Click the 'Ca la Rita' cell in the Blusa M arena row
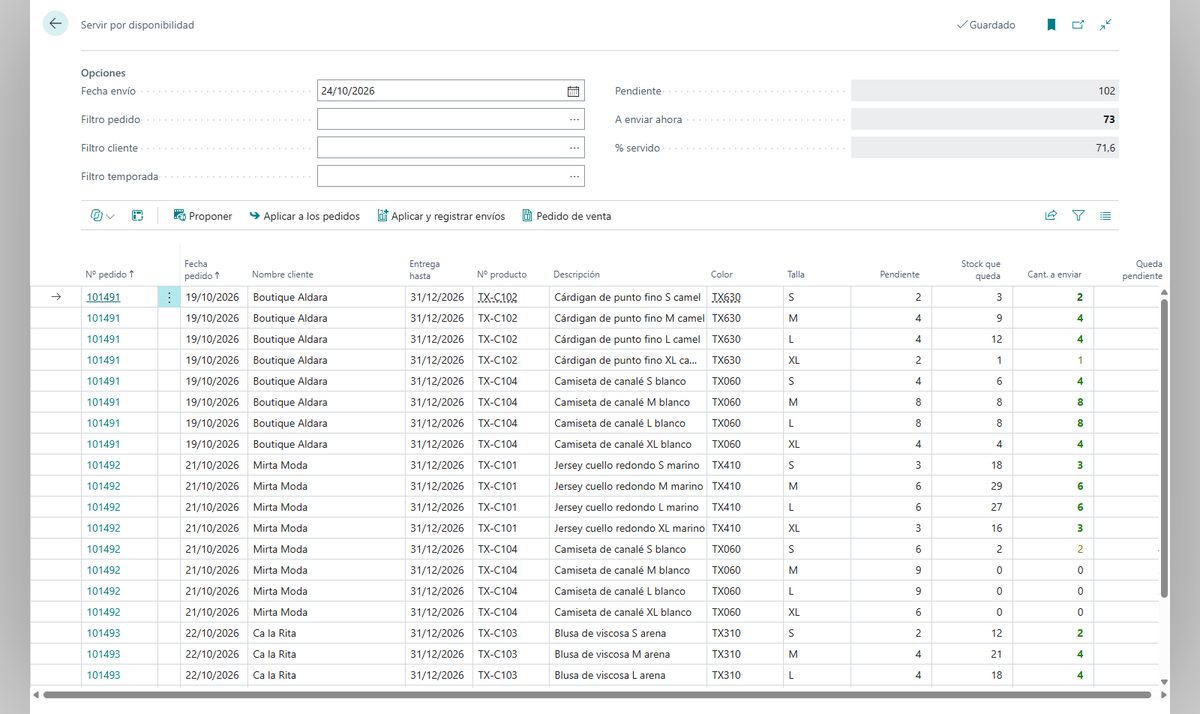Image resolution: width=1200 pixels, height=714 pixels. [328, 654]
